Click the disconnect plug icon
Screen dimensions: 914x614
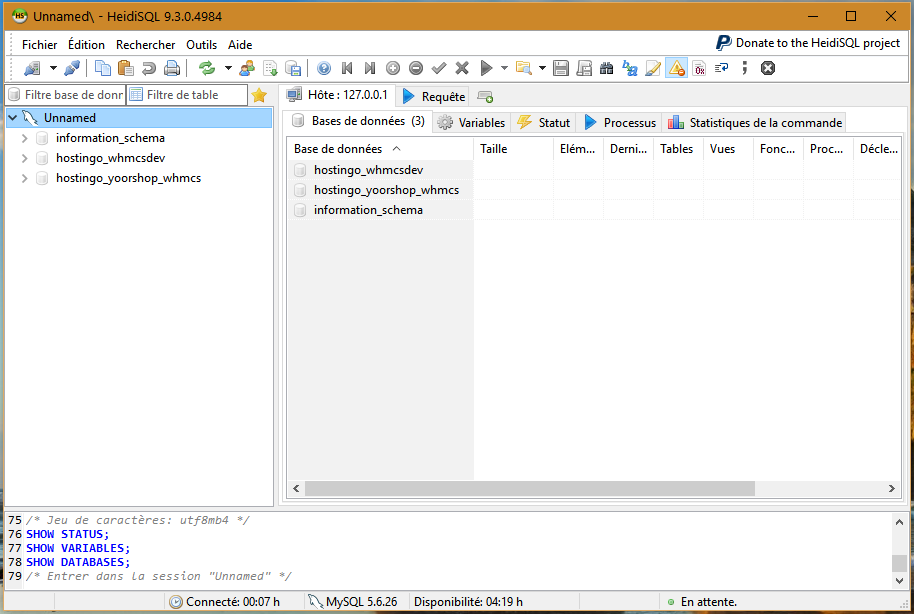tap(72, 68)
